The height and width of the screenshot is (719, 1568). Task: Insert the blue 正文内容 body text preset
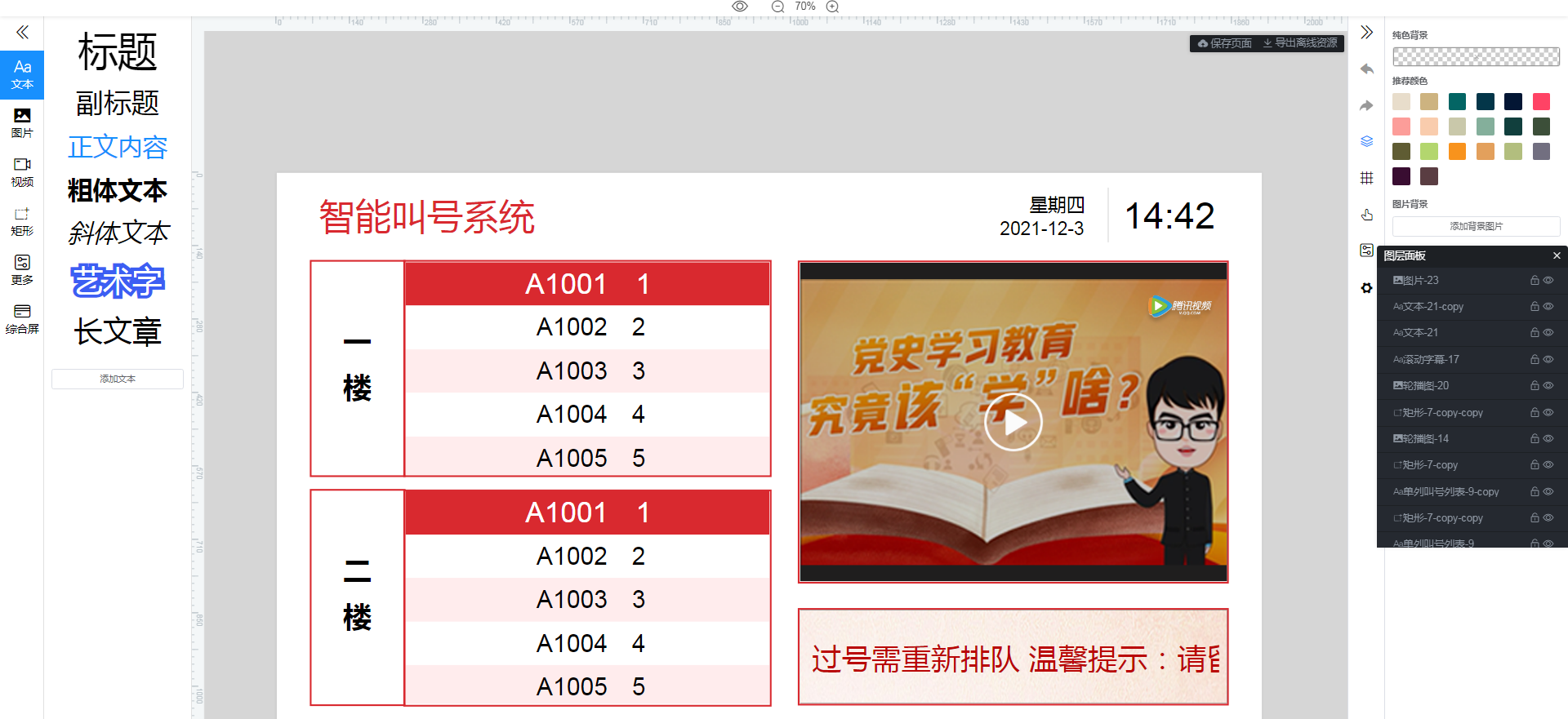118,147
